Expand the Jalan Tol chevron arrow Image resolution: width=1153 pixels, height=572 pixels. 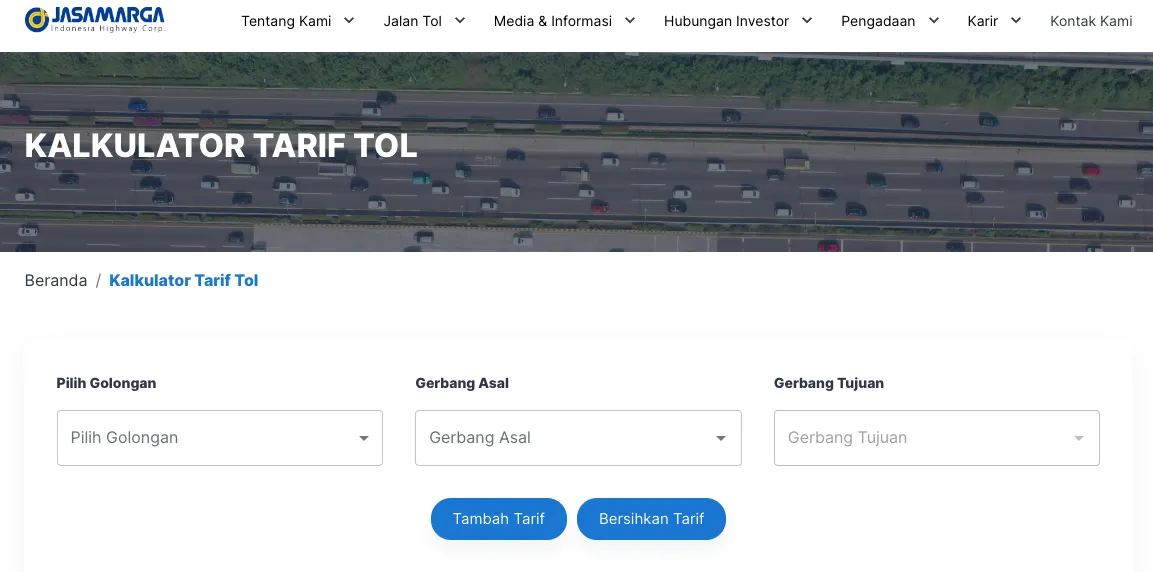pos(460,21)
